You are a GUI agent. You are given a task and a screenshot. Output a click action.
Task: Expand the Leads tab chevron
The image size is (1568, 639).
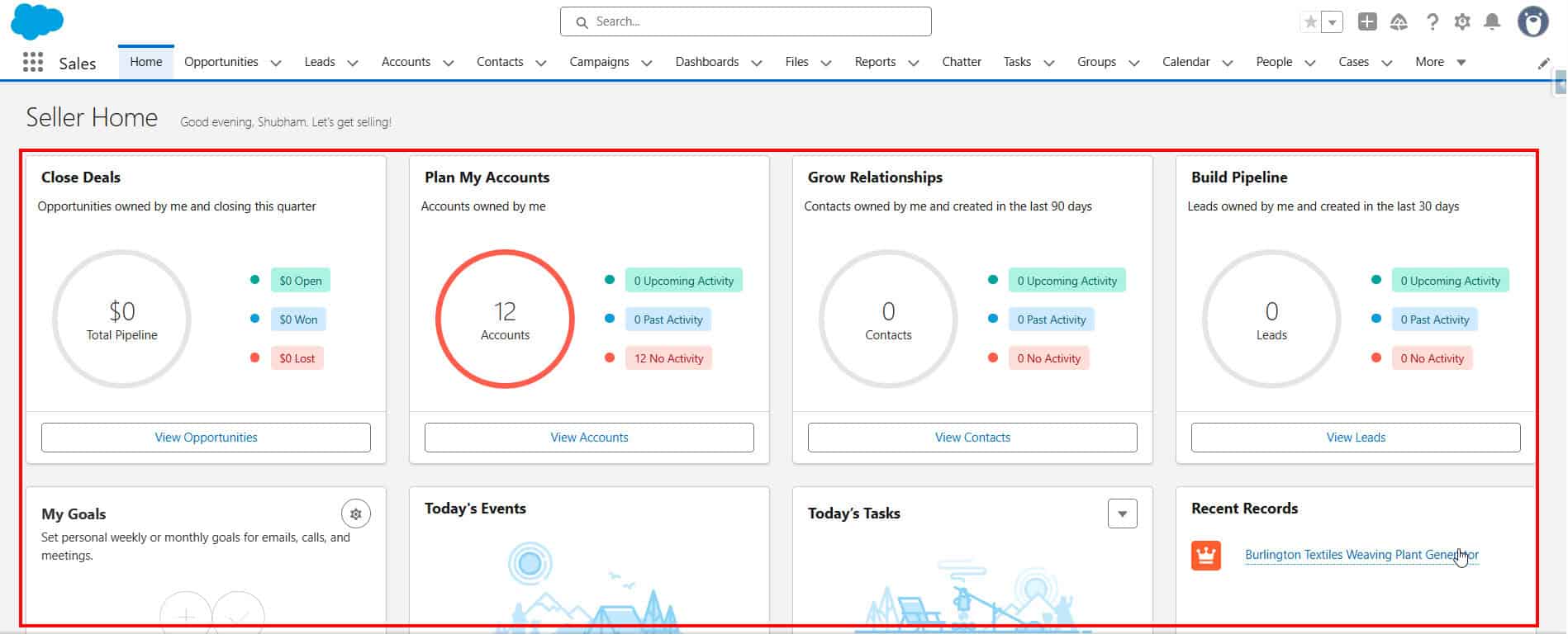[x=353, y=63]
